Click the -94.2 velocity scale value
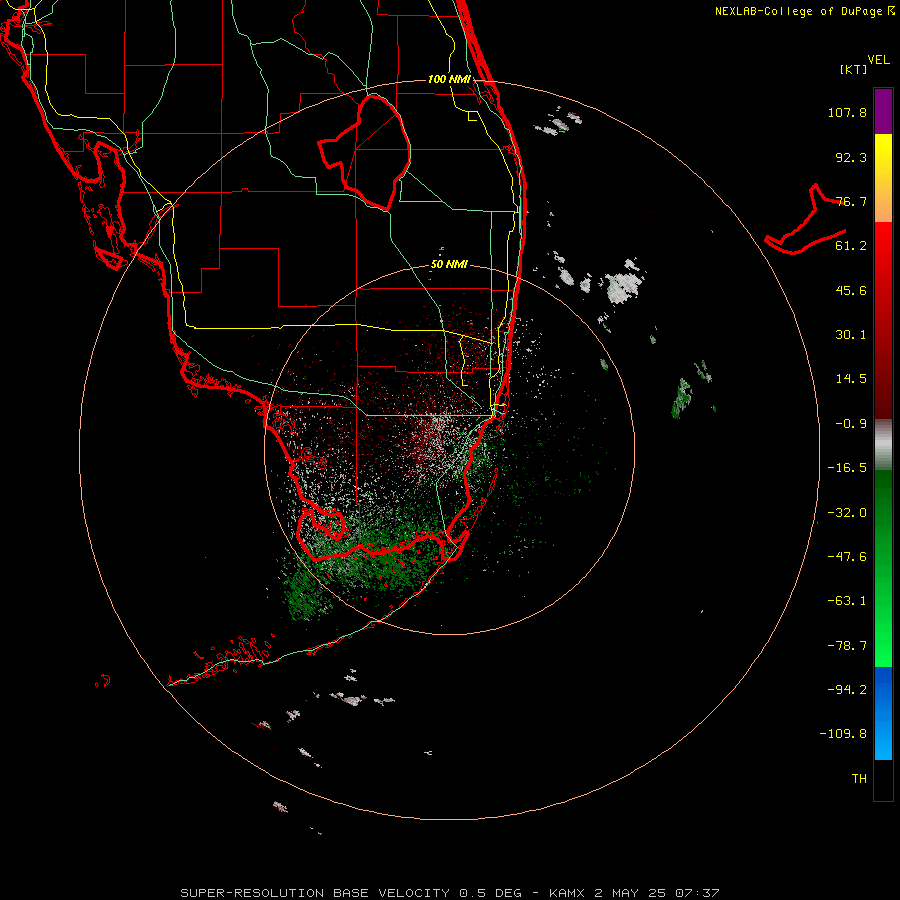The width and height of the screenshot is (900, 900). pos(847,690)
